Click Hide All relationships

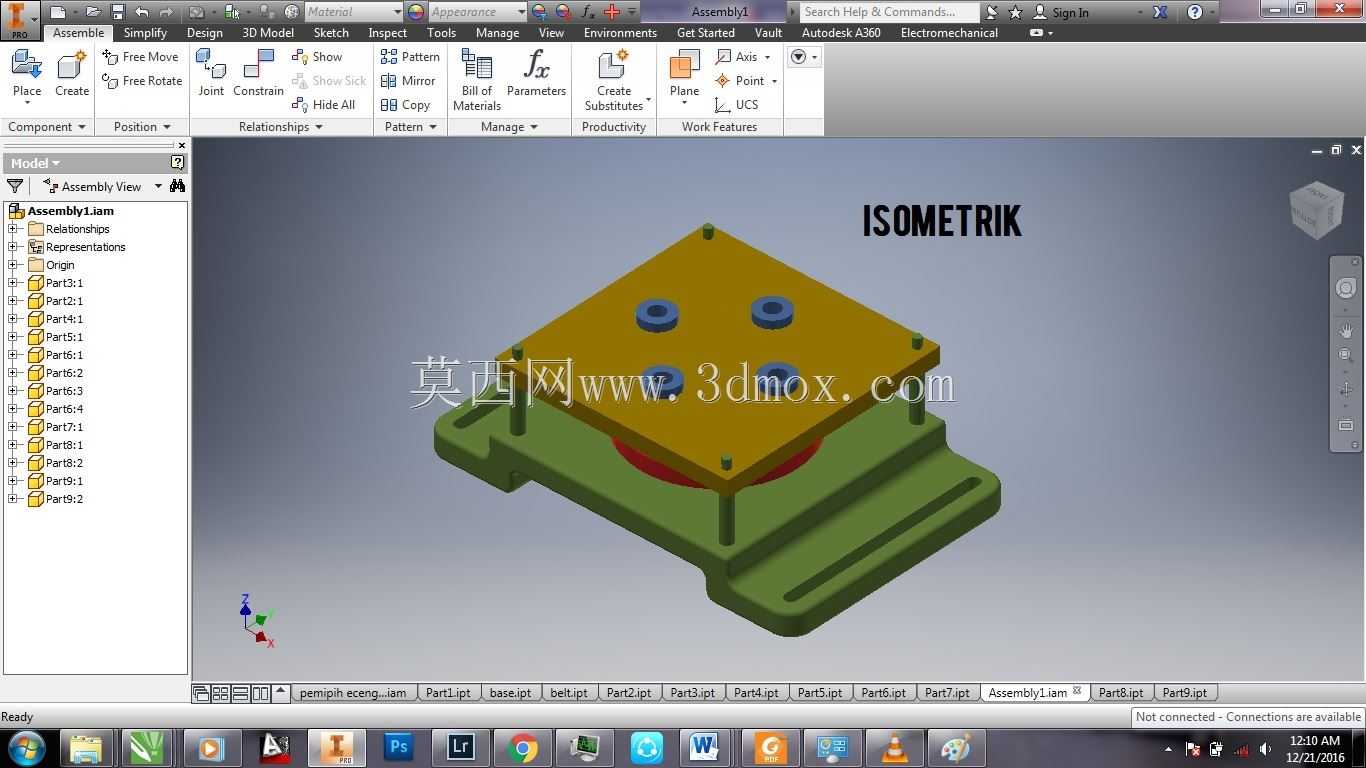pyautogui.click(x=323, y=105)
